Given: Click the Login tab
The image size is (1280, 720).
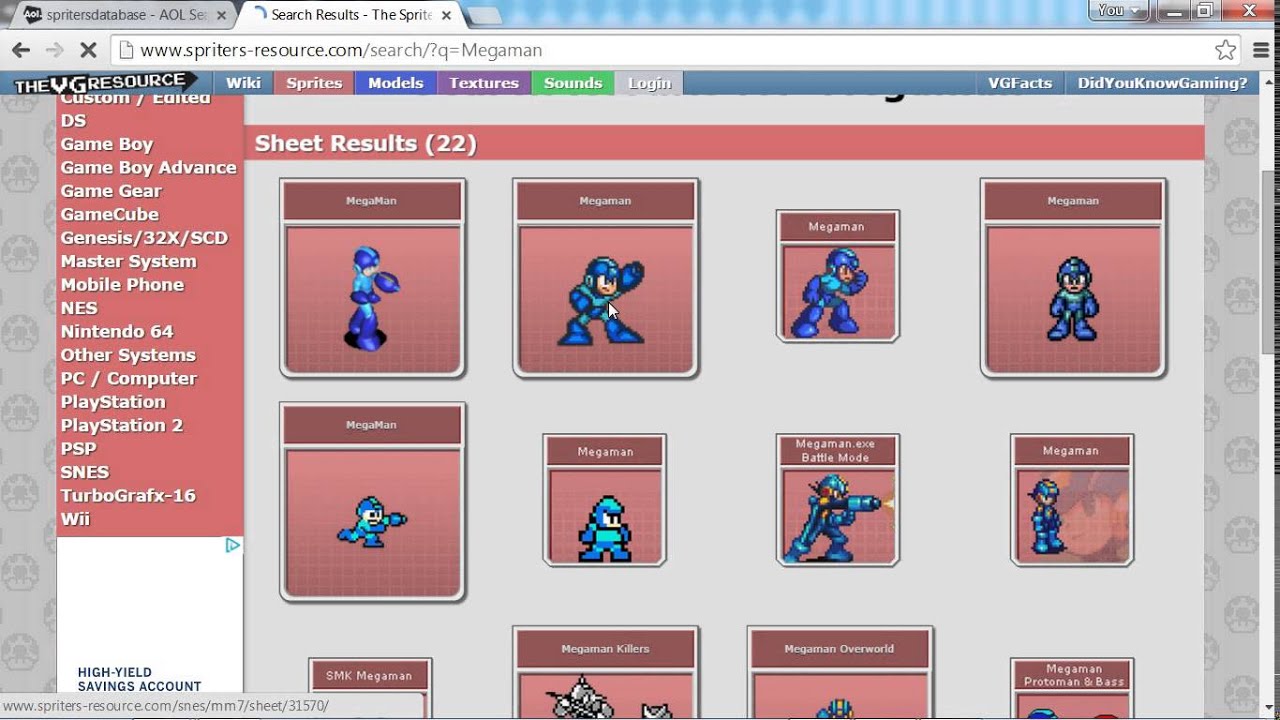Looking at the screenshot, I should click(x=649, y=83).
